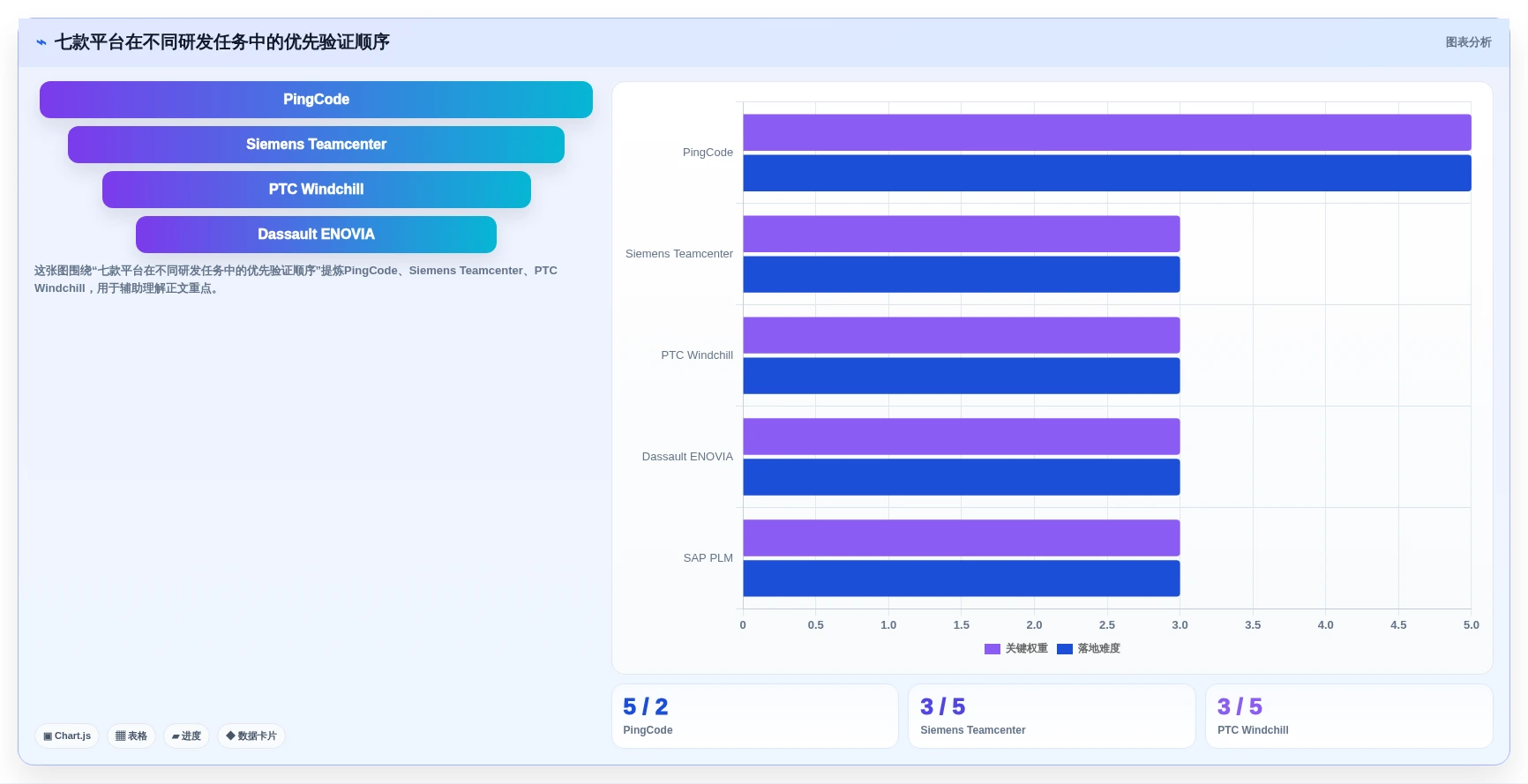Click the 3 / 5 Siemens Teamcenter data card
The image size is (1528, 784).
point(1052,716)
